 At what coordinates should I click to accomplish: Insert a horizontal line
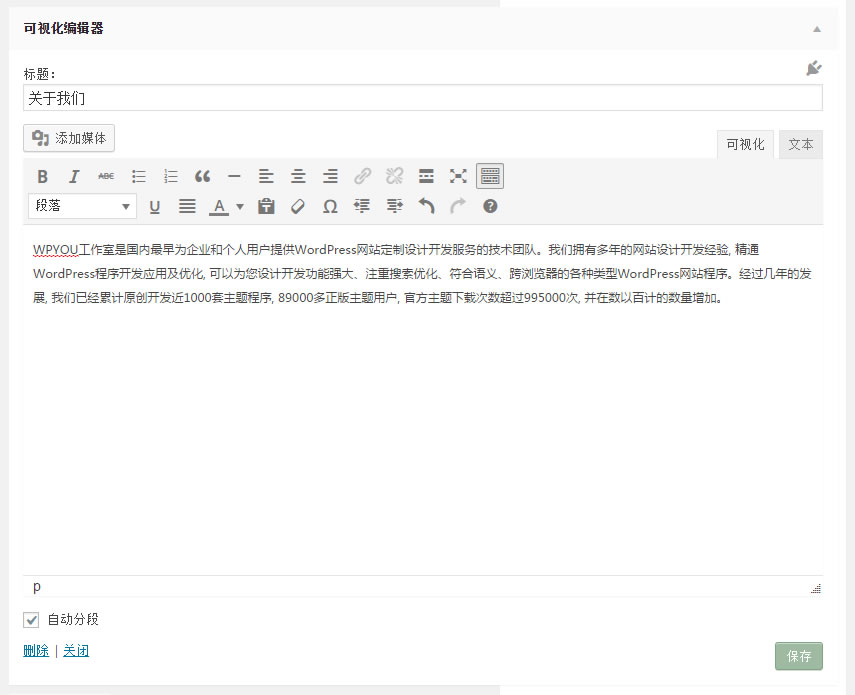[x=234, y=176]
